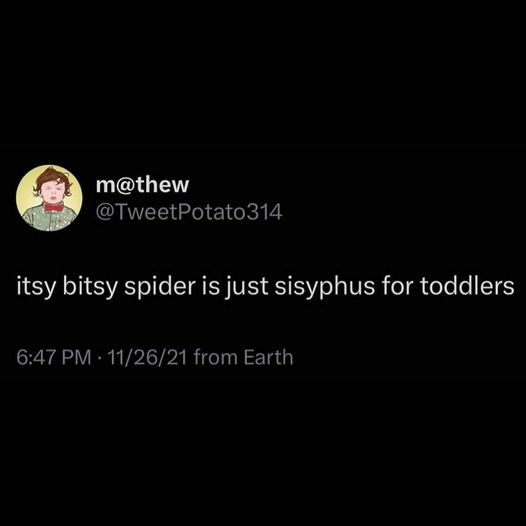The height and width of the screenshot is (526, 526).
Task: Click the word toddlers in tweet
Action: [x=467, y=286]
